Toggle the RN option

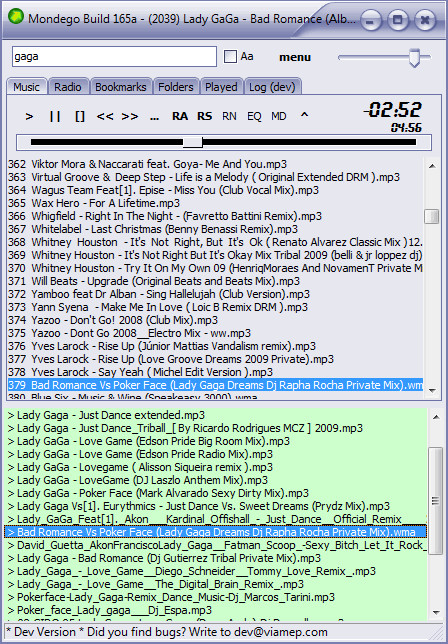tap(229, 117)
